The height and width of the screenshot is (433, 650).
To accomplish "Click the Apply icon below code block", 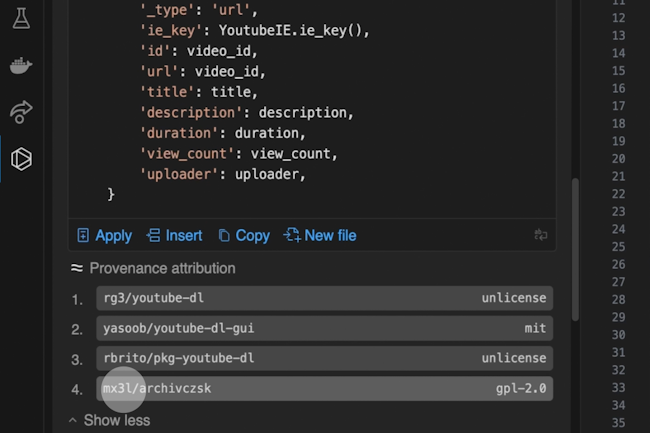I will point(84,236).
